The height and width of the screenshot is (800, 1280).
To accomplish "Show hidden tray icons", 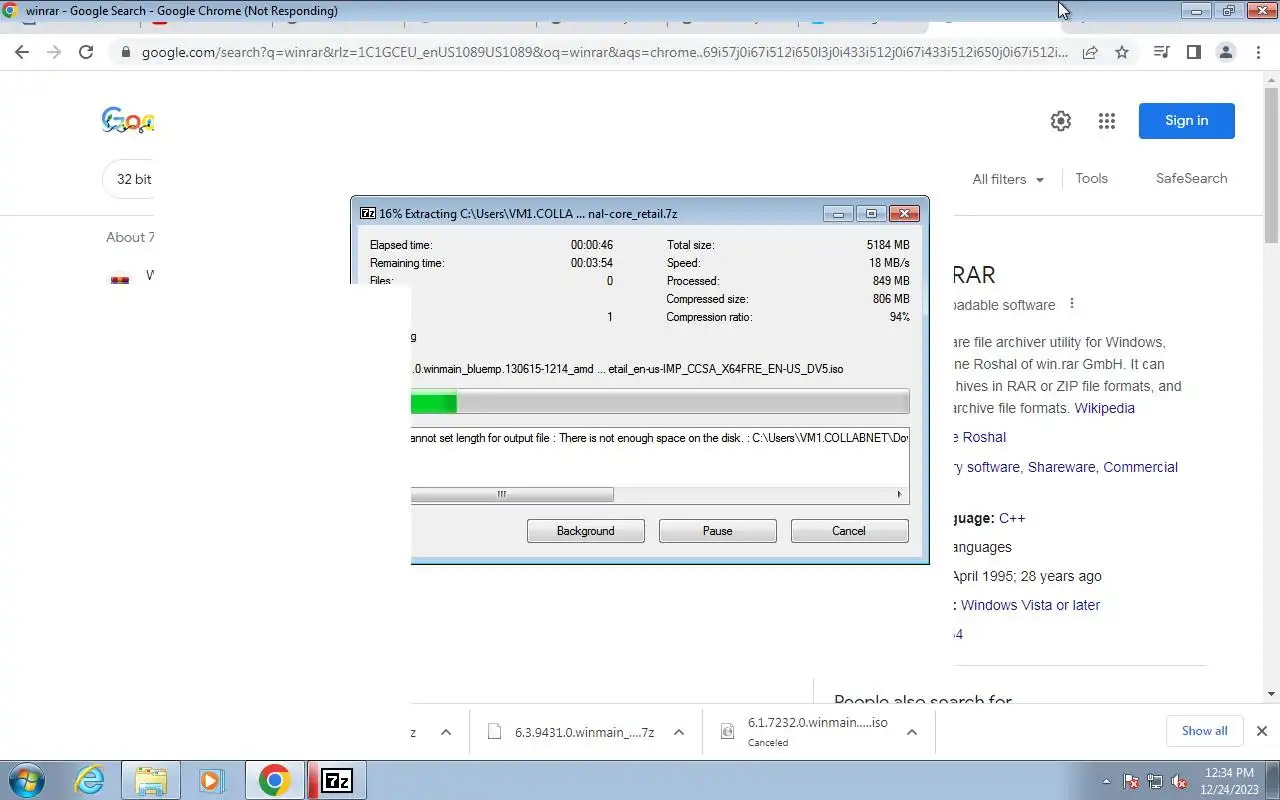I will coord(1106,782).
